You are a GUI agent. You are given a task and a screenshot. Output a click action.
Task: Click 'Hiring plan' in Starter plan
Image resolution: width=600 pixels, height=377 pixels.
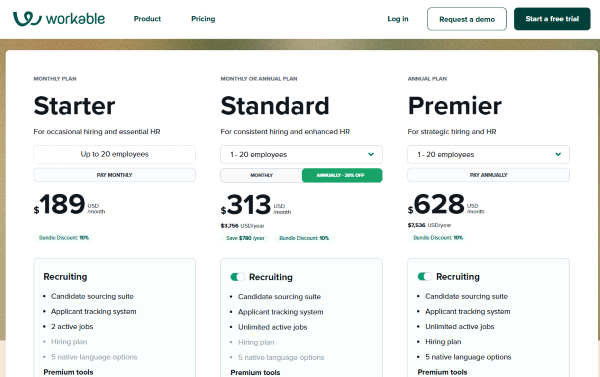click(x=69, y=341)
